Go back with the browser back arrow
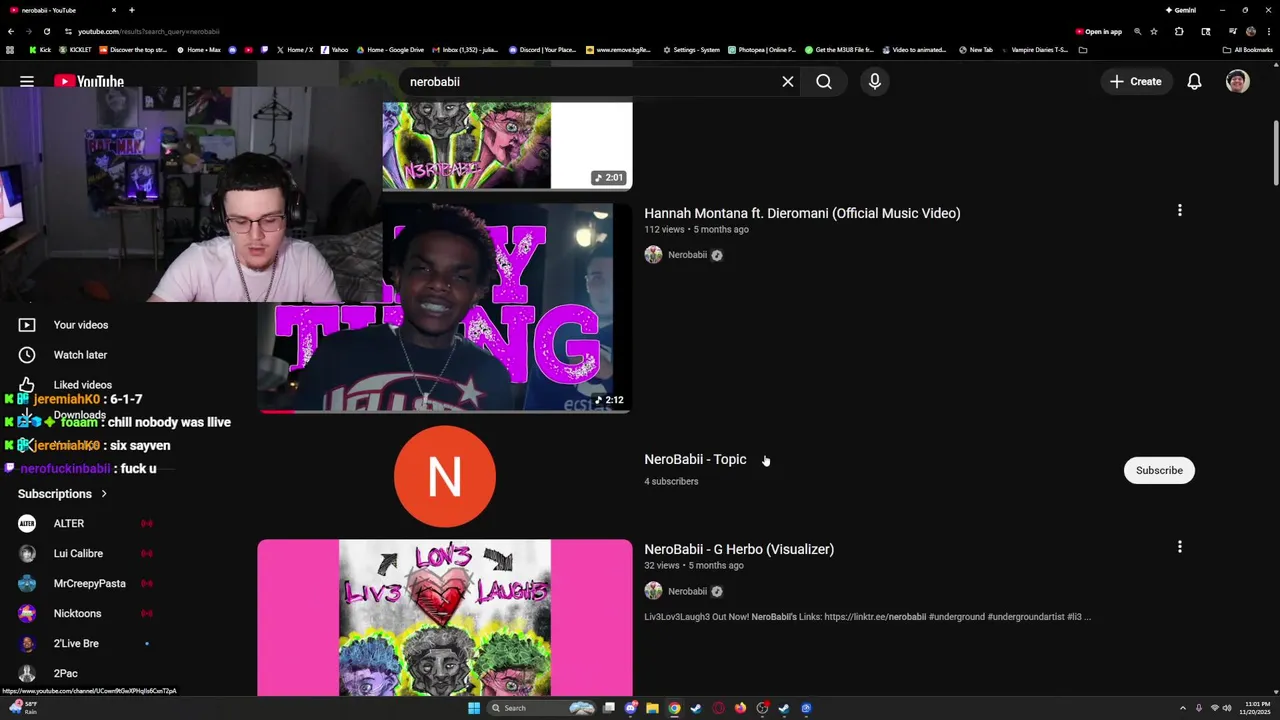1280x720 pixels. pos(11,31)
